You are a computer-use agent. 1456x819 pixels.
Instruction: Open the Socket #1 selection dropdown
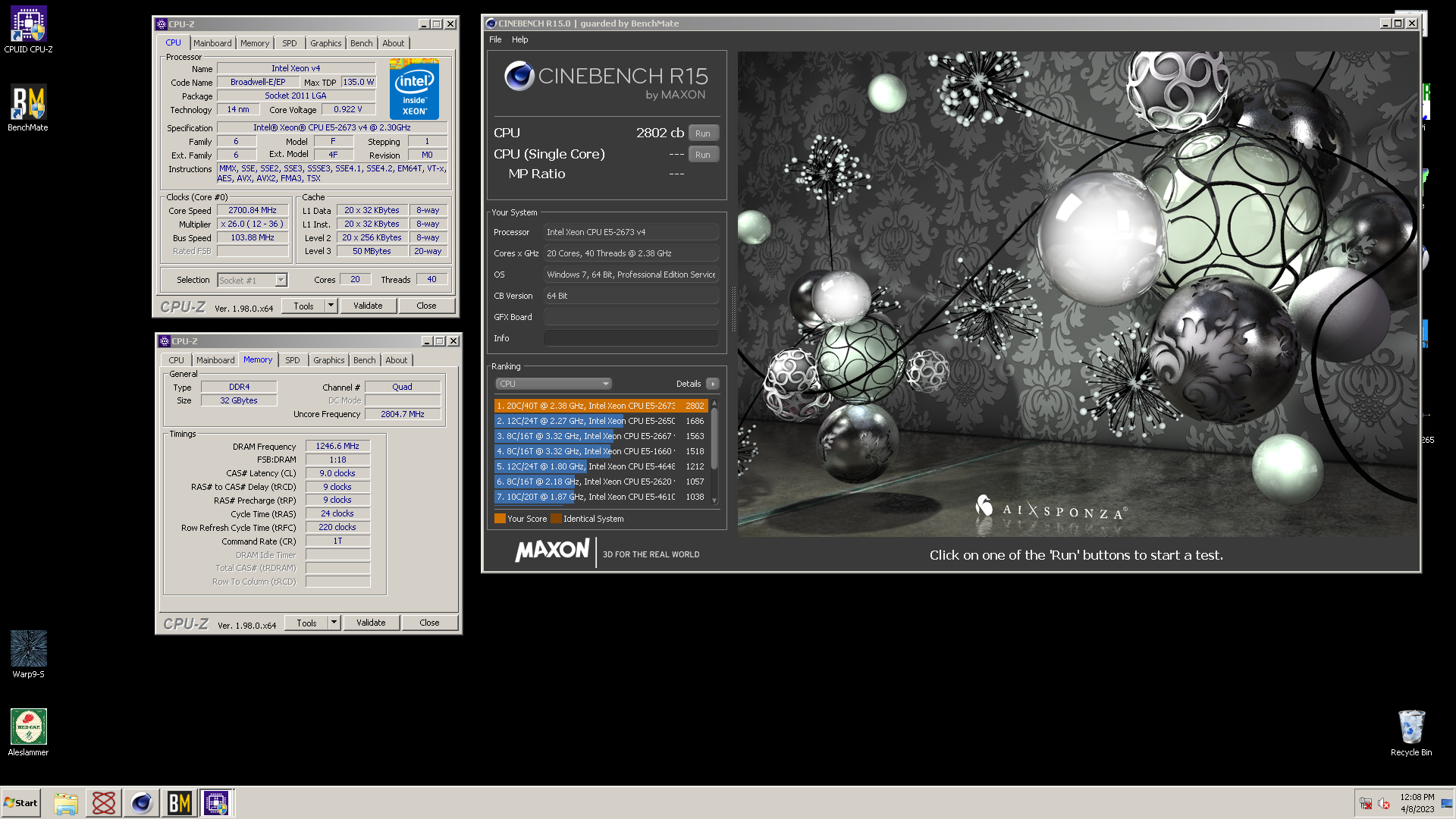[252, 281]
